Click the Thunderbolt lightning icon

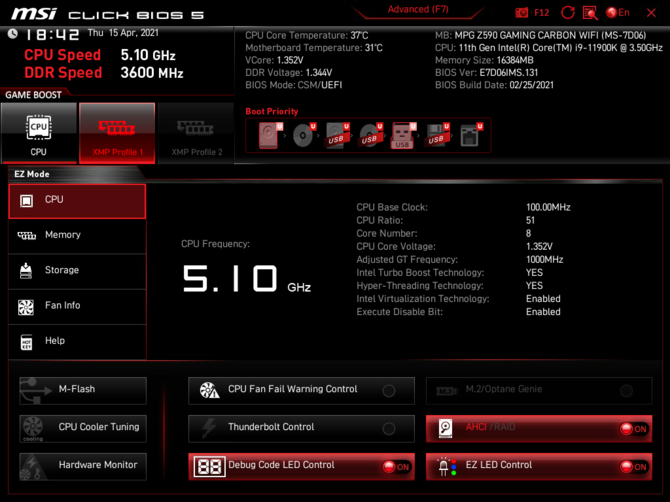click(209, 428)
